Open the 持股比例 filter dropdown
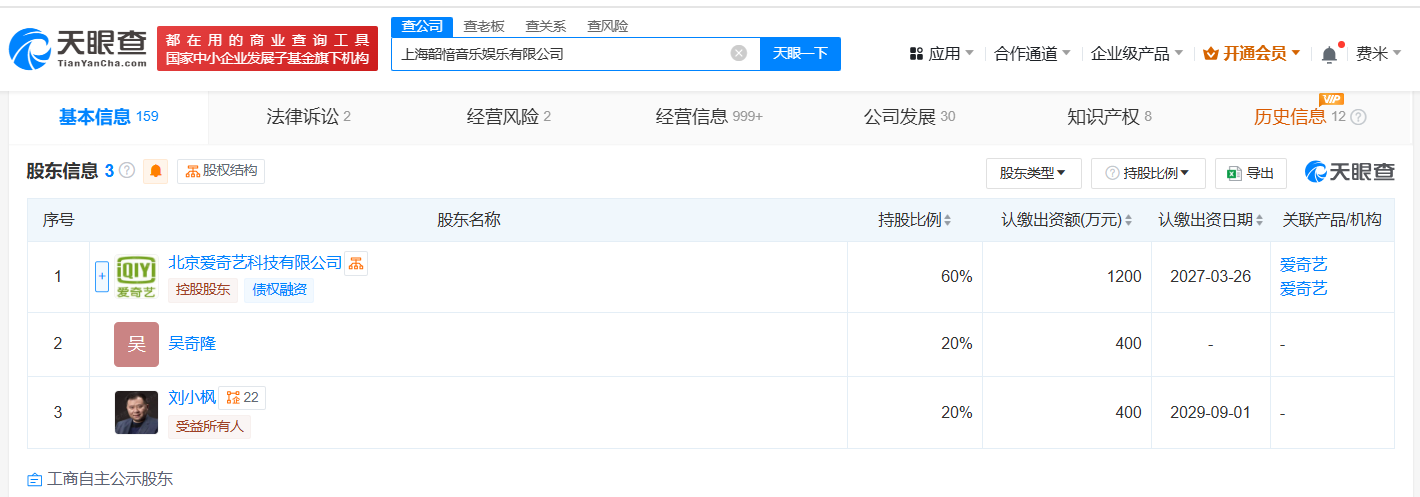Viewport: 1420px width, 497px height. click(x=1148, y=173)
